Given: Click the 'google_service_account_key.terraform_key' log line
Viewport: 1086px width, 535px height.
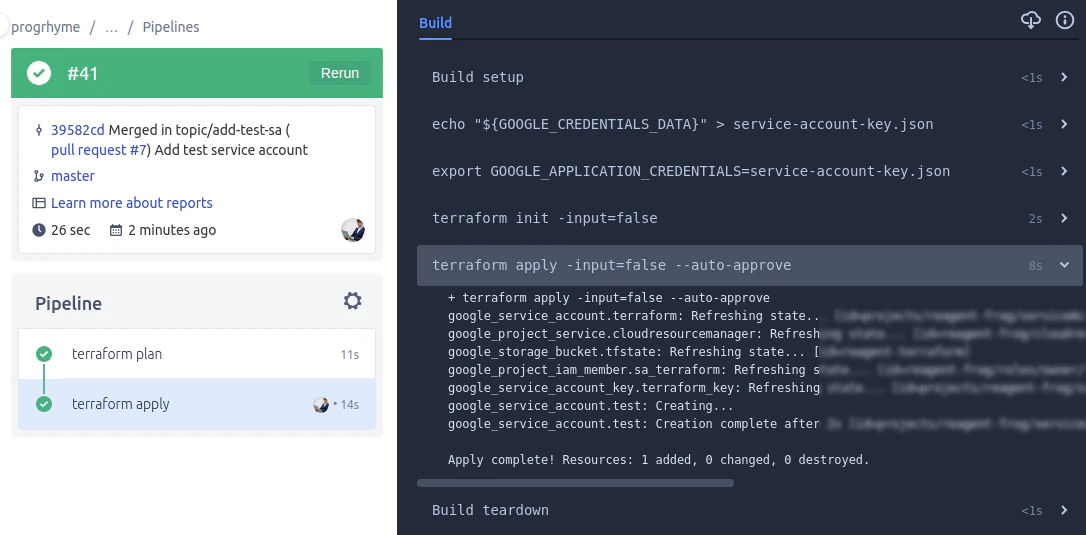Looking at the screenshot, I should pyautogui.click(x=765, y=387).
